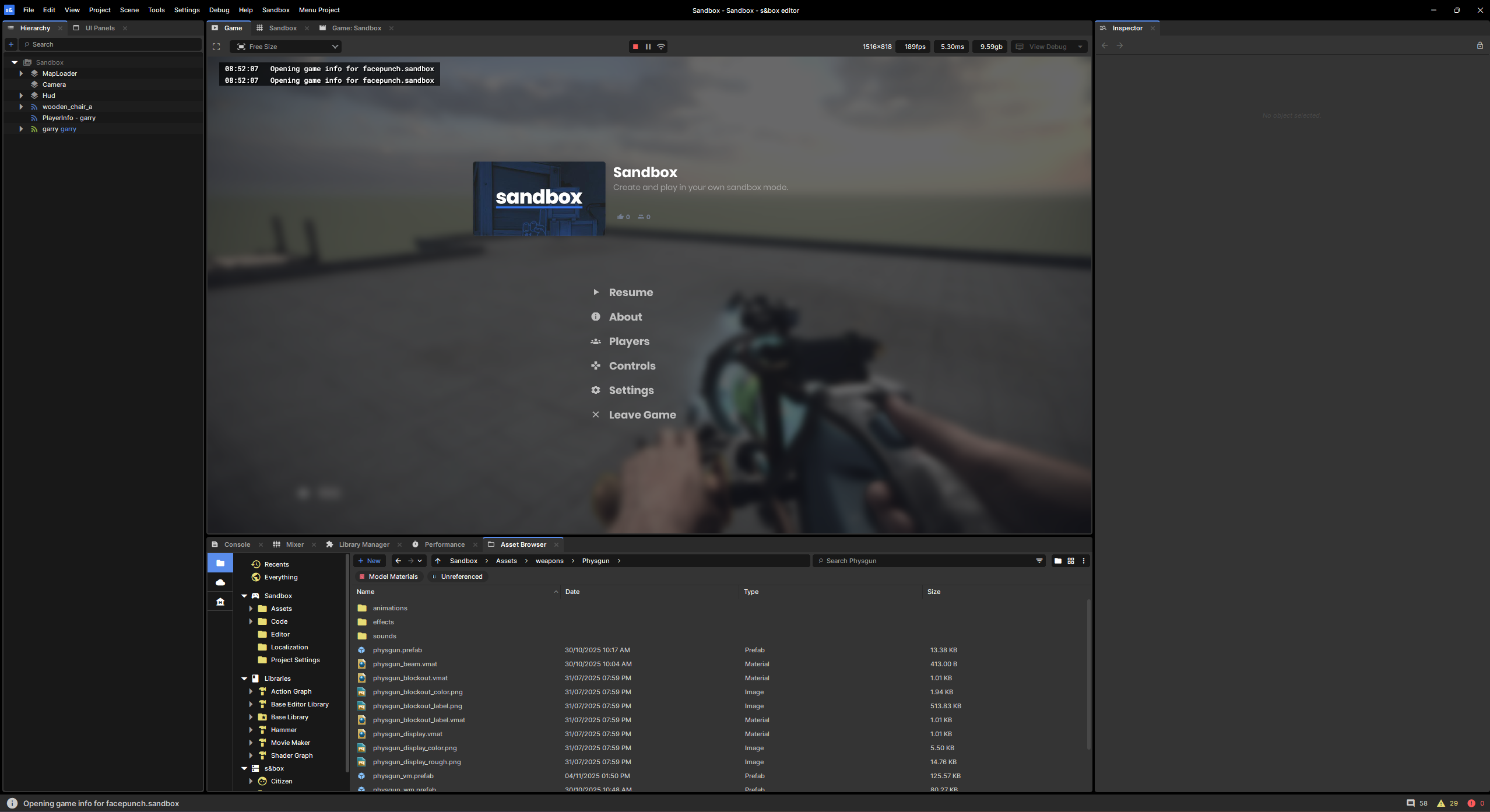Toggle the Model Materials filter

(388, 577)
